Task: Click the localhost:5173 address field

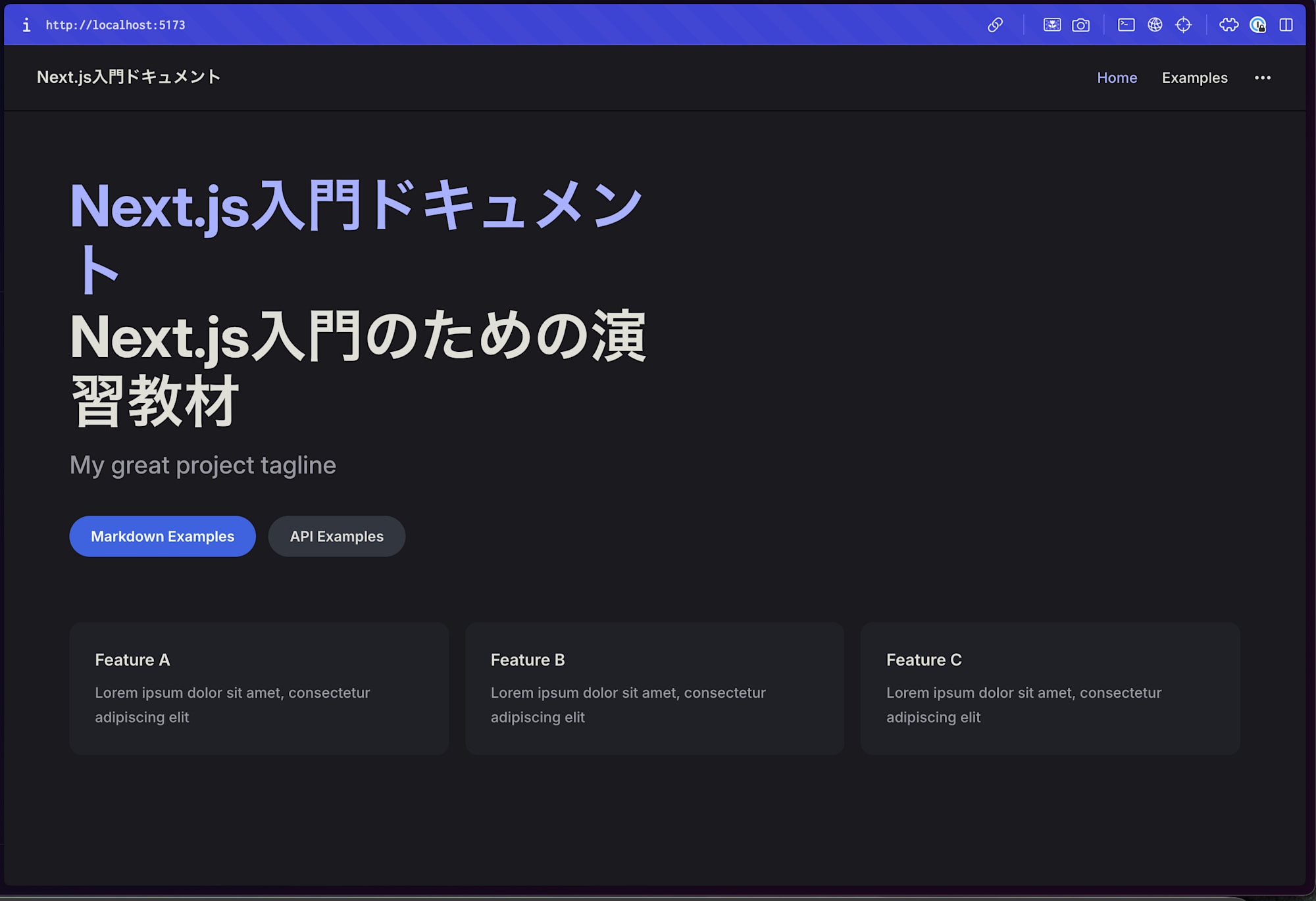Action: [115, 25]
